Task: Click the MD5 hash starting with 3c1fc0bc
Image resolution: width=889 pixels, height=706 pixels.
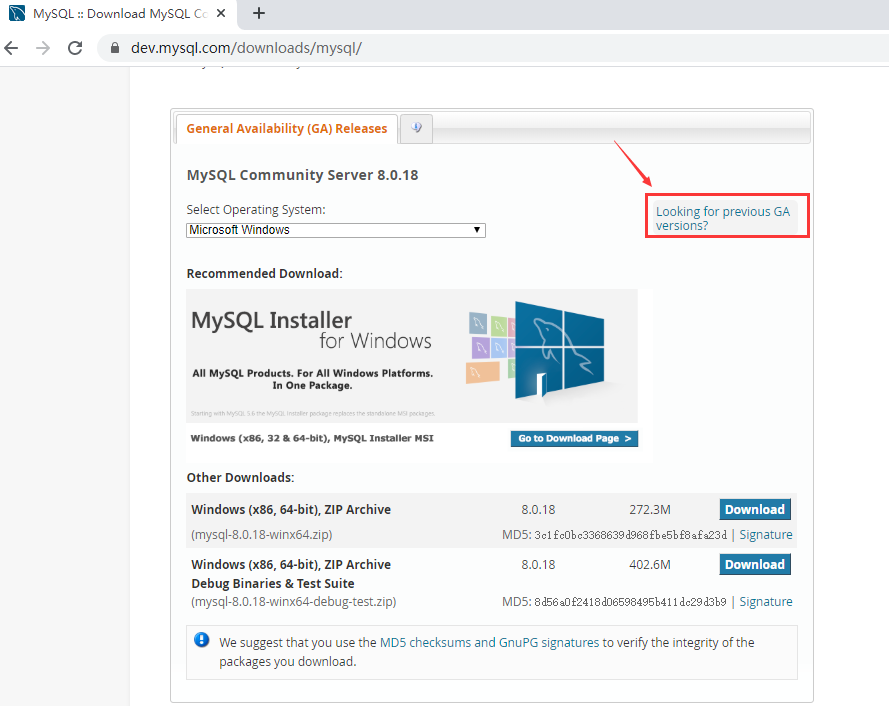Action: click(630, 535)
